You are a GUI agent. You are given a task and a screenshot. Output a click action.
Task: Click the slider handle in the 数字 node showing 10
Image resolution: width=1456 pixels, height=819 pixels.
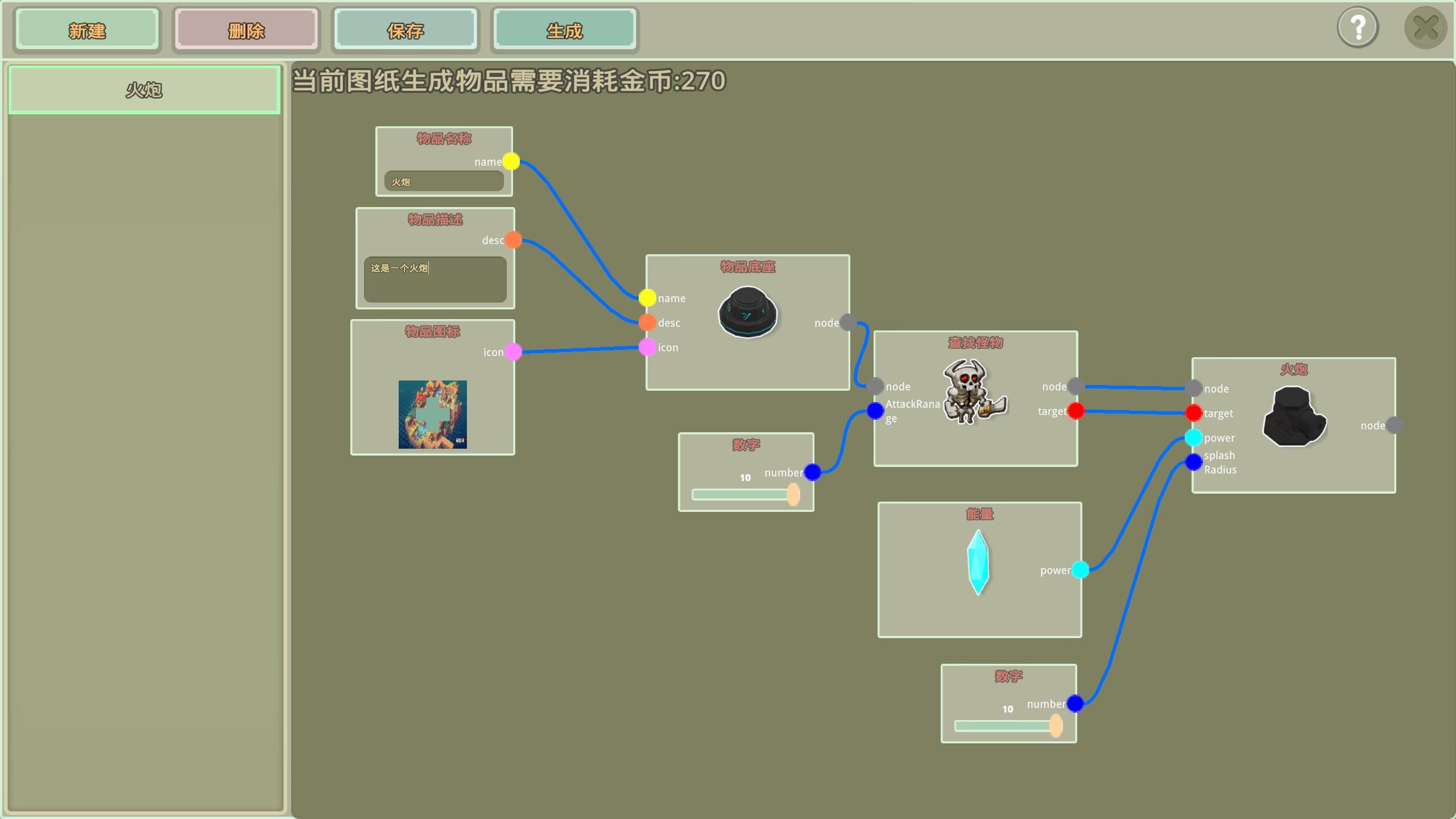(x=792, y=494)
